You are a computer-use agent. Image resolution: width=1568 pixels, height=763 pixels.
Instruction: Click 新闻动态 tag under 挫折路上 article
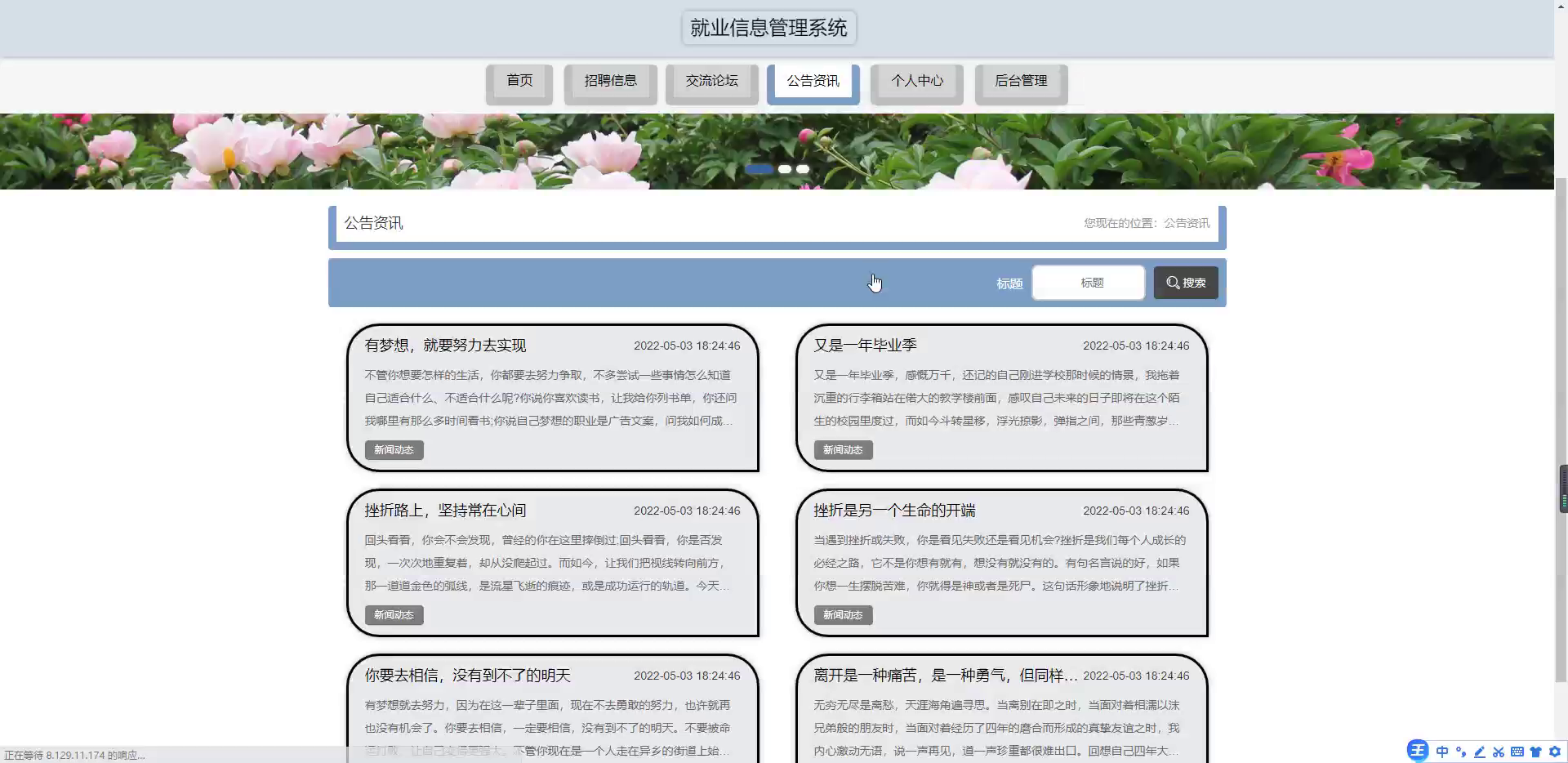[394, 615]
